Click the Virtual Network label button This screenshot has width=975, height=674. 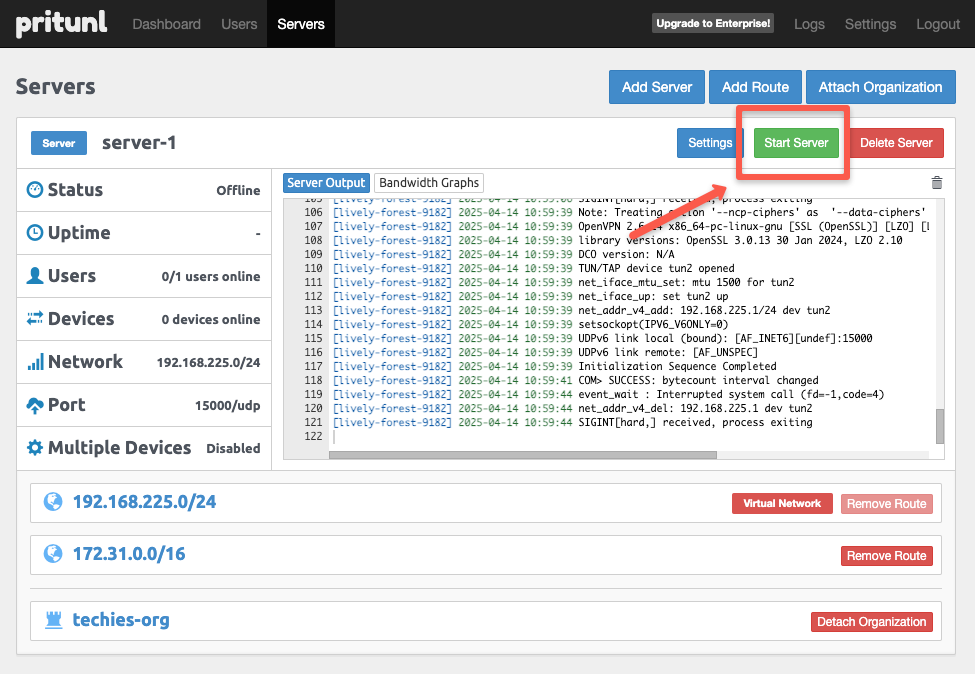[x=782, y=504]
